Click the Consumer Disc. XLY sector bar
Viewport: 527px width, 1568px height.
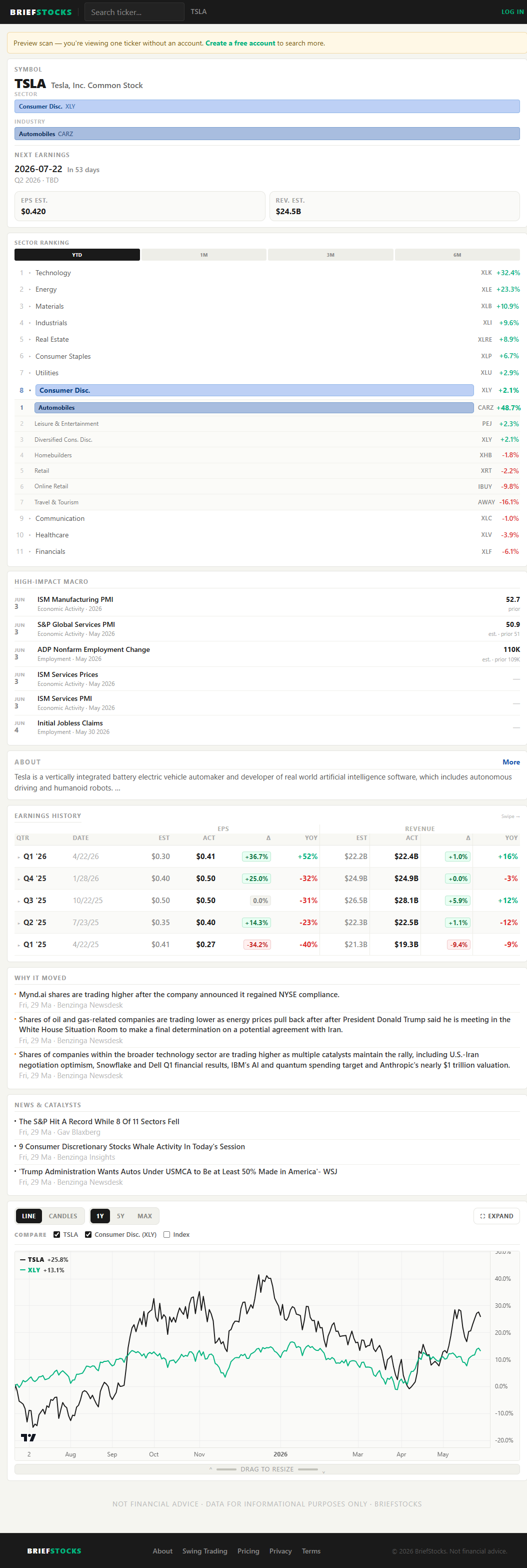point(267,107)
